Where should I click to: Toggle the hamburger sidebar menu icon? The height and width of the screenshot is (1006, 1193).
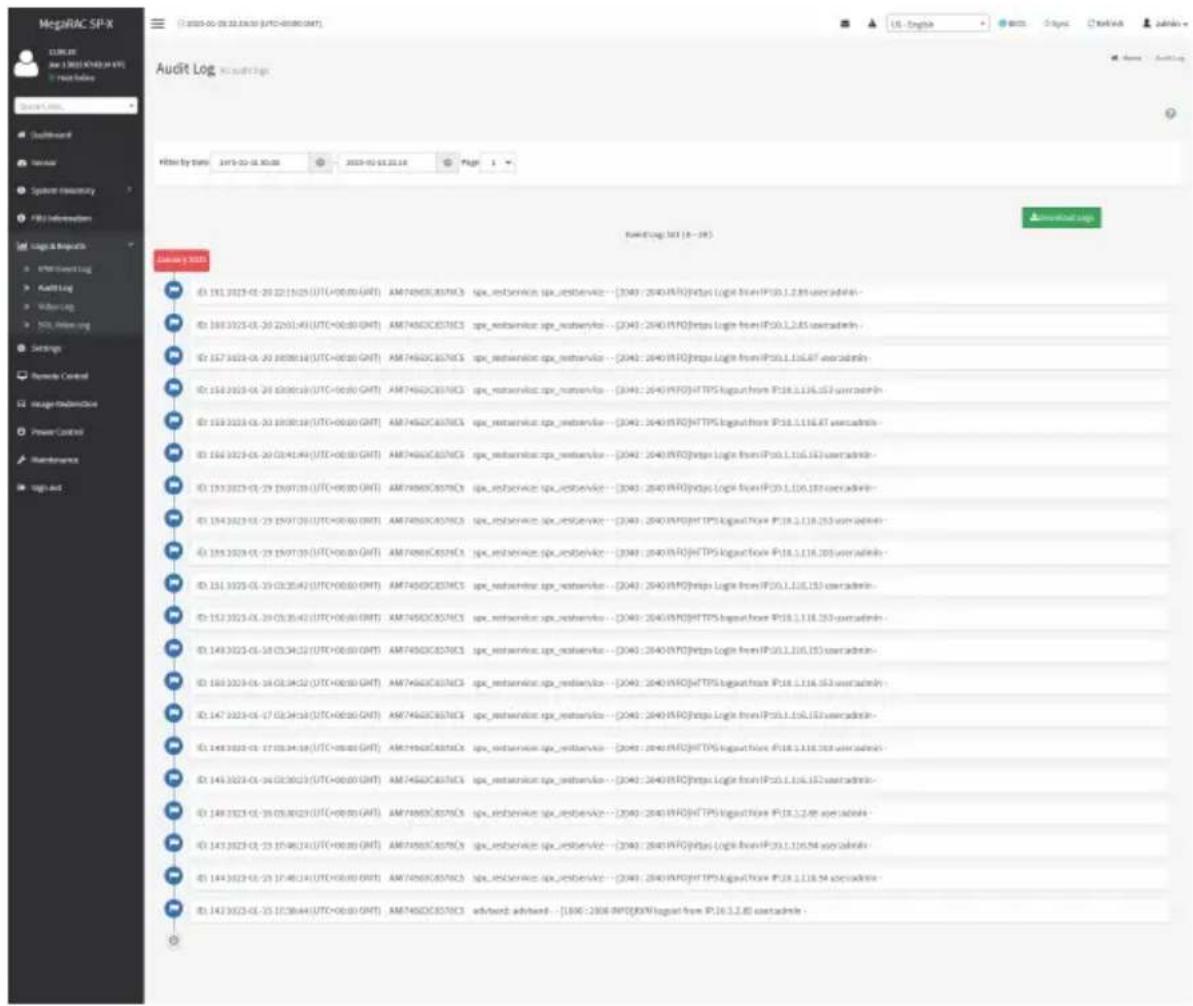point(157,23)
